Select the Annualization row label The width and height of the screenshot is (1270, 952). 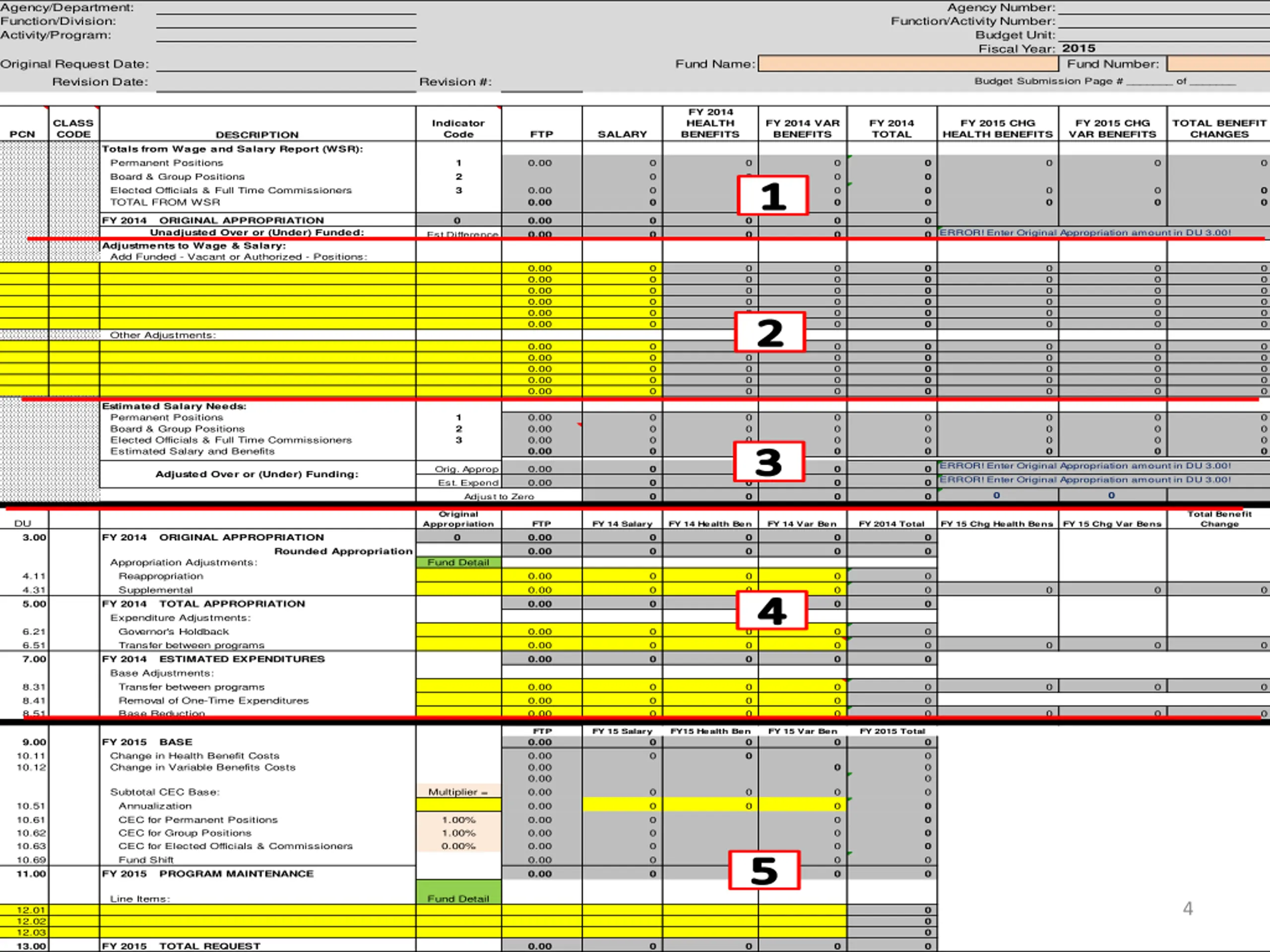coord(155,806)
